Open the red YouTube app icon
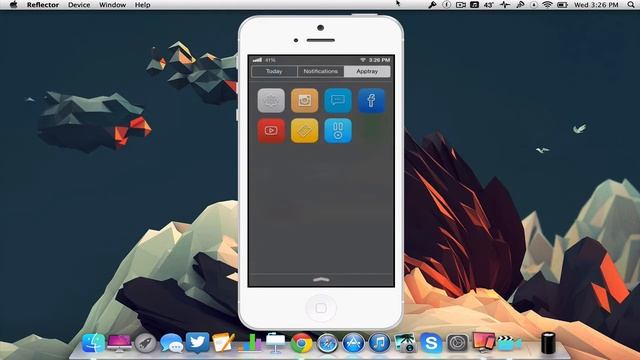640x360 pixels. pos(271,131)
